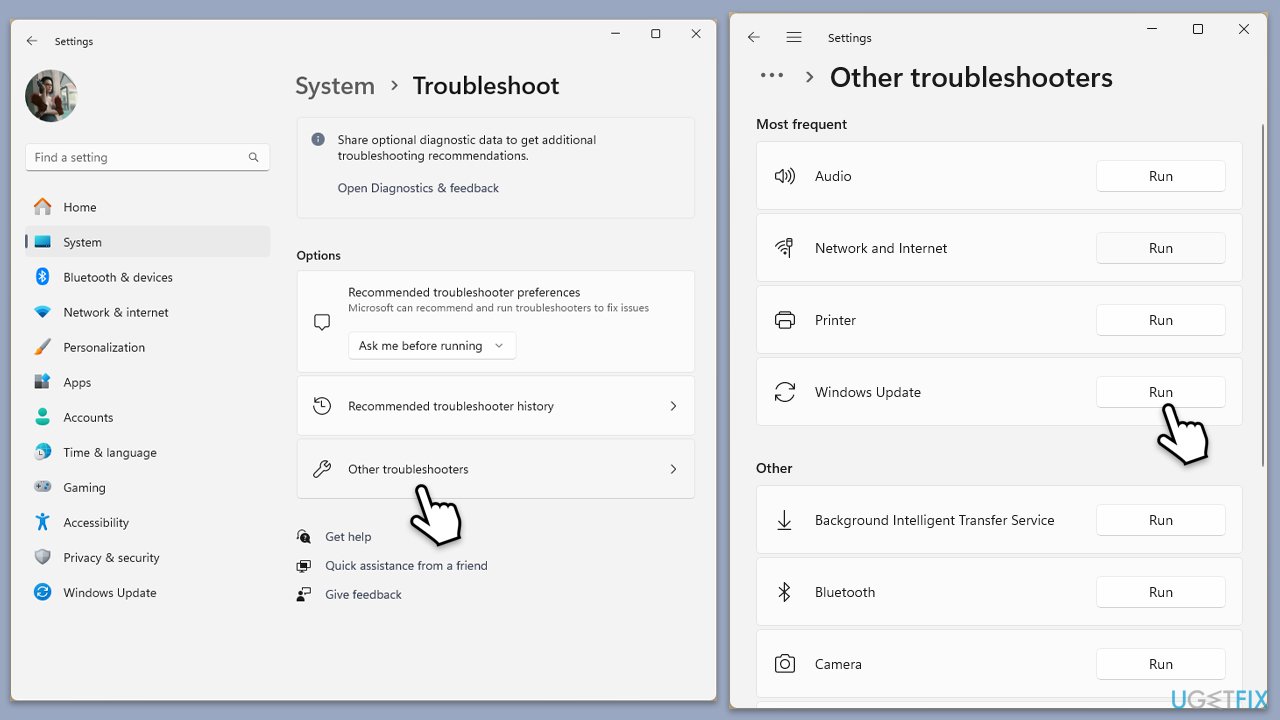Click the Recommended troubleshooter preferences text
The height and width of the screenshot is (720, 1280).
pyautogui.click(x=464, y=292)
